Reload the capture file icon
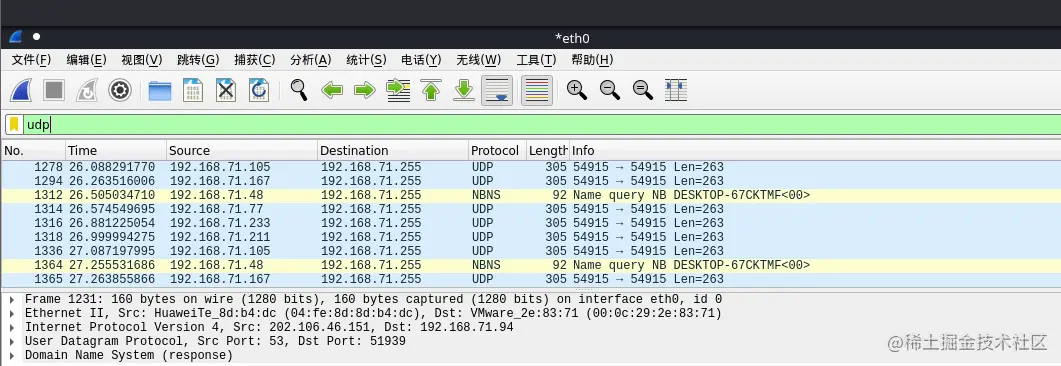1061x366 pixels. (x=258, y=90)
